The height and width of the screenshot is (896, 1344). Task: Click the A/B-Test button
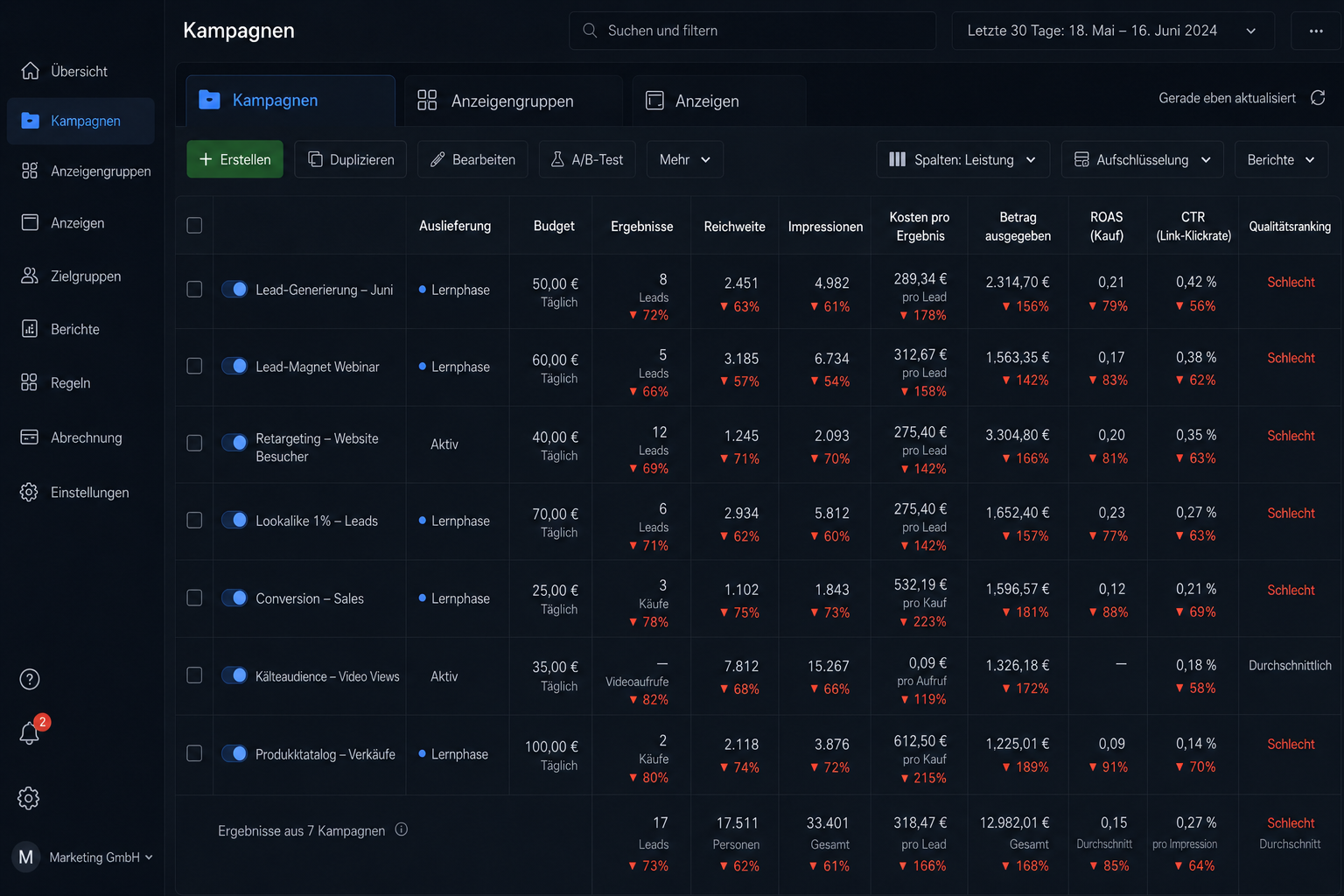pyautogui.click(x=587, y=159)
